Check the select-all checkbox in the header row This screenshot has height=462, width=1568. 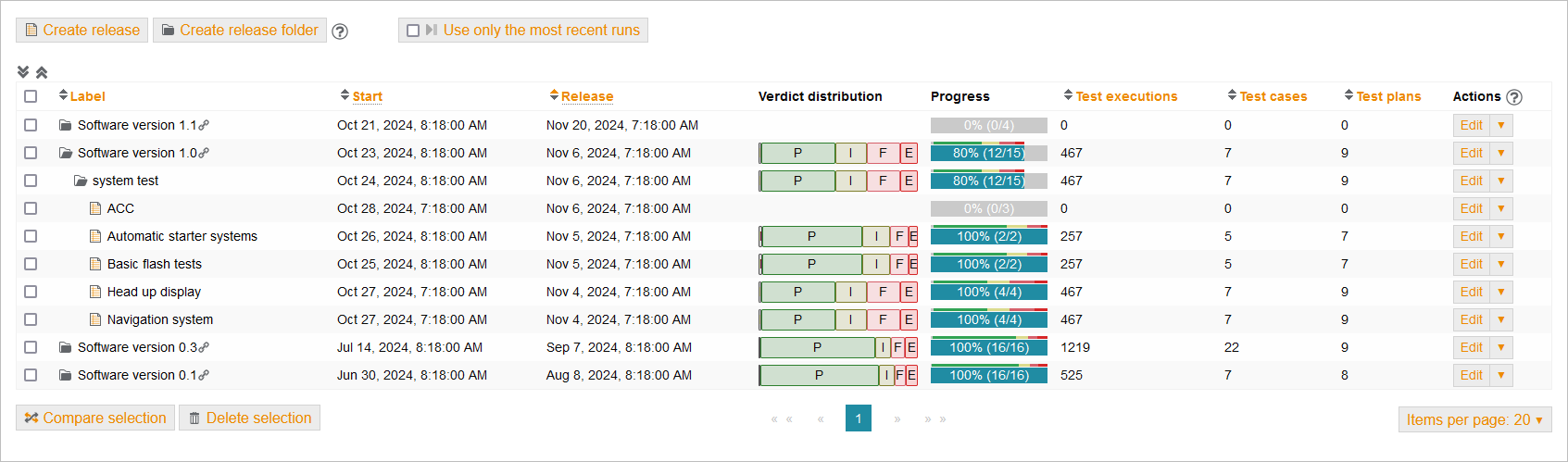pyautogui.click(x=31, y=96)
